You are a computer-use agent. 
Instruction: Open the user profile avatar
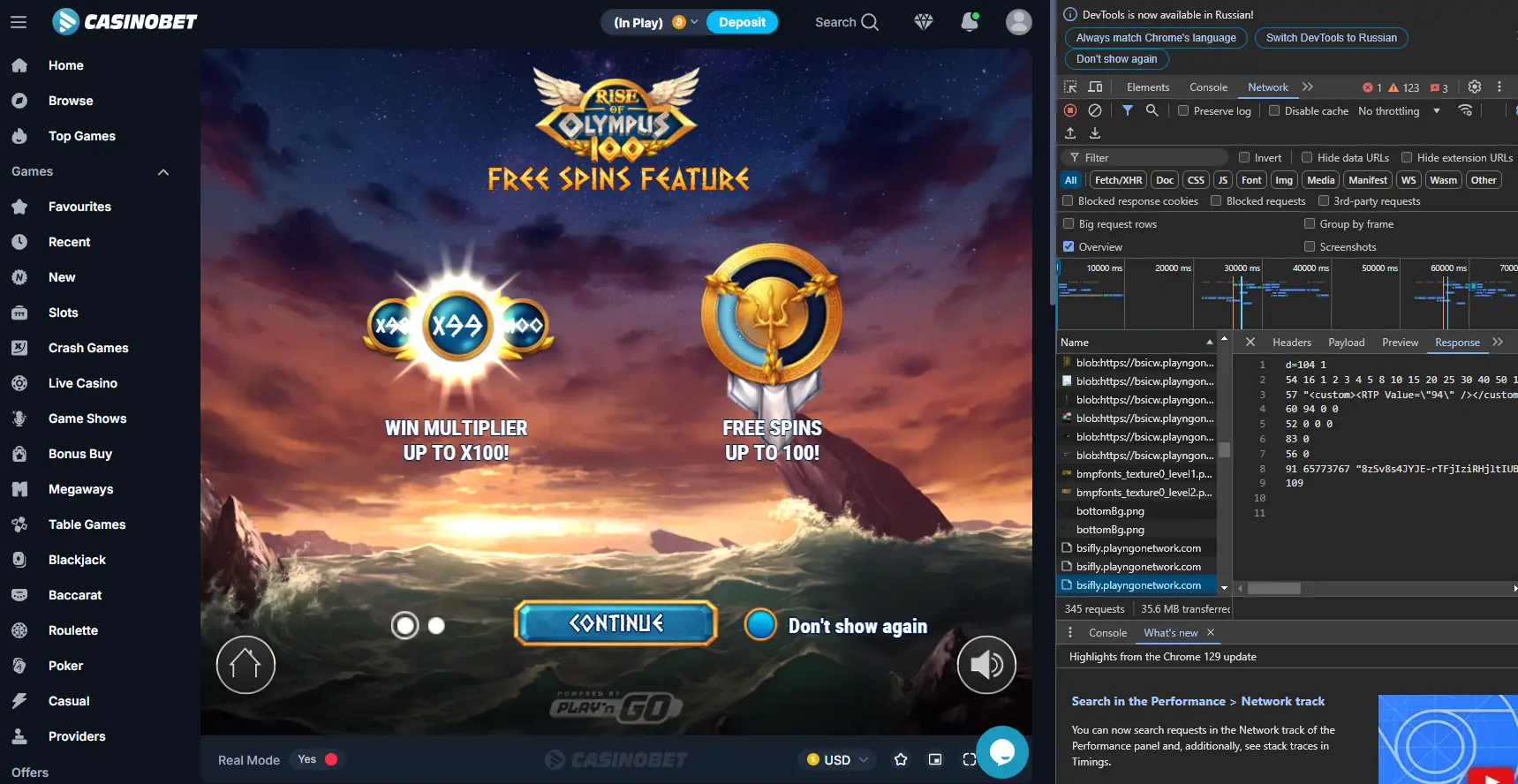(x=1019, y=22)
